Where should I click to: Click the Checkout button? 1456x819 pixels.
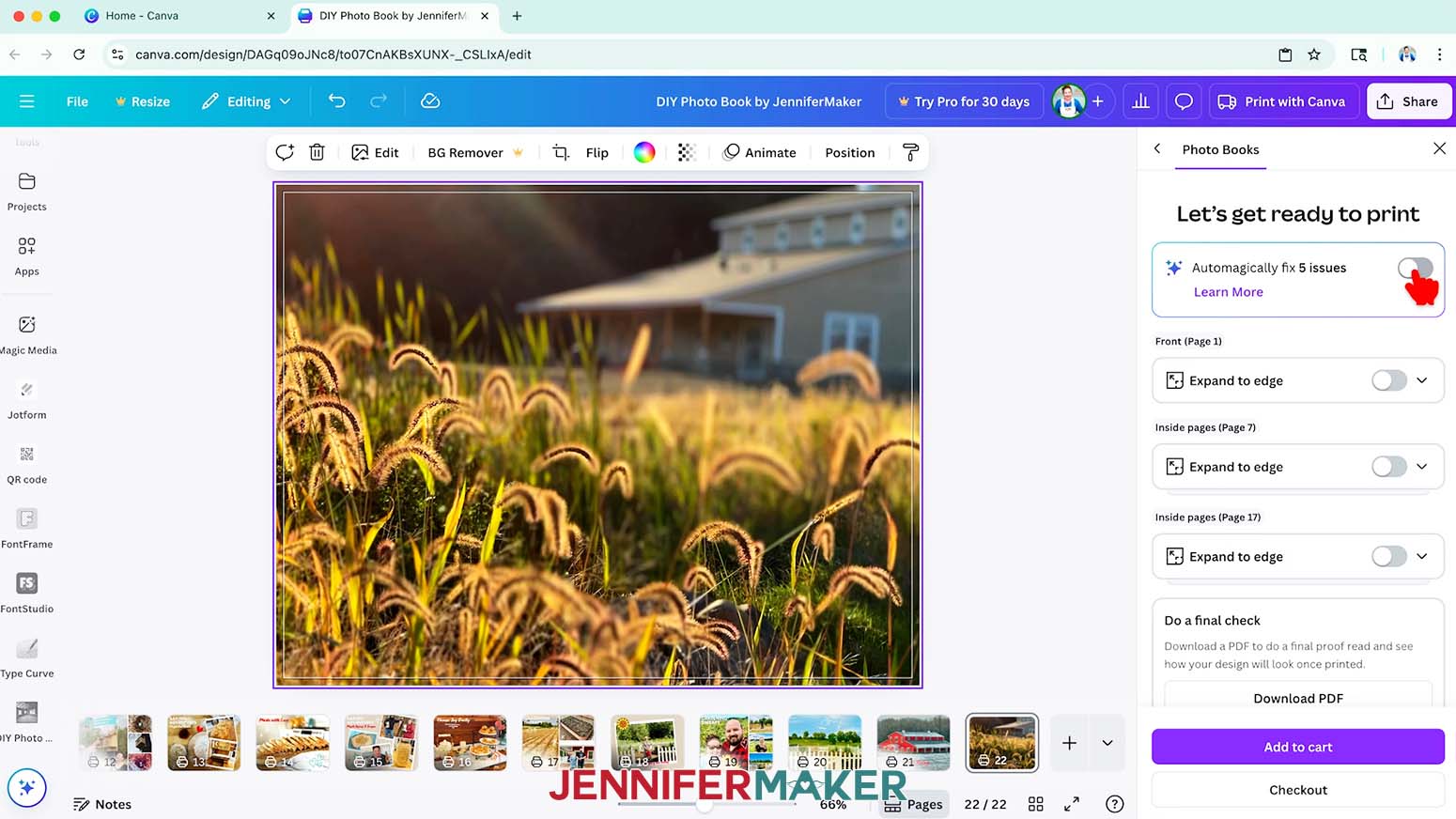click(1298, 790)
